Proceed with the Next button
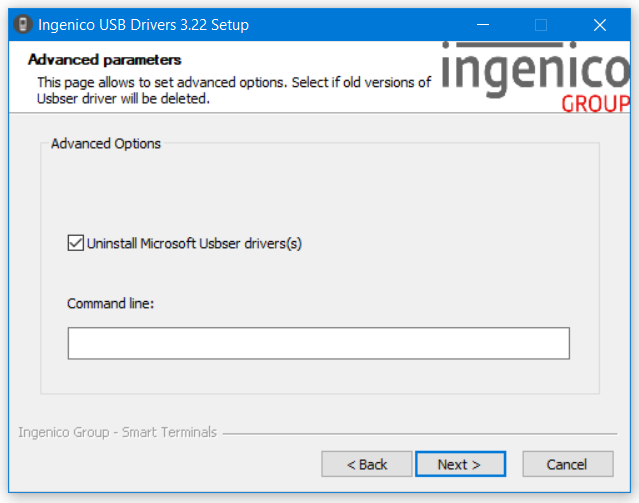 coord(461,464)
